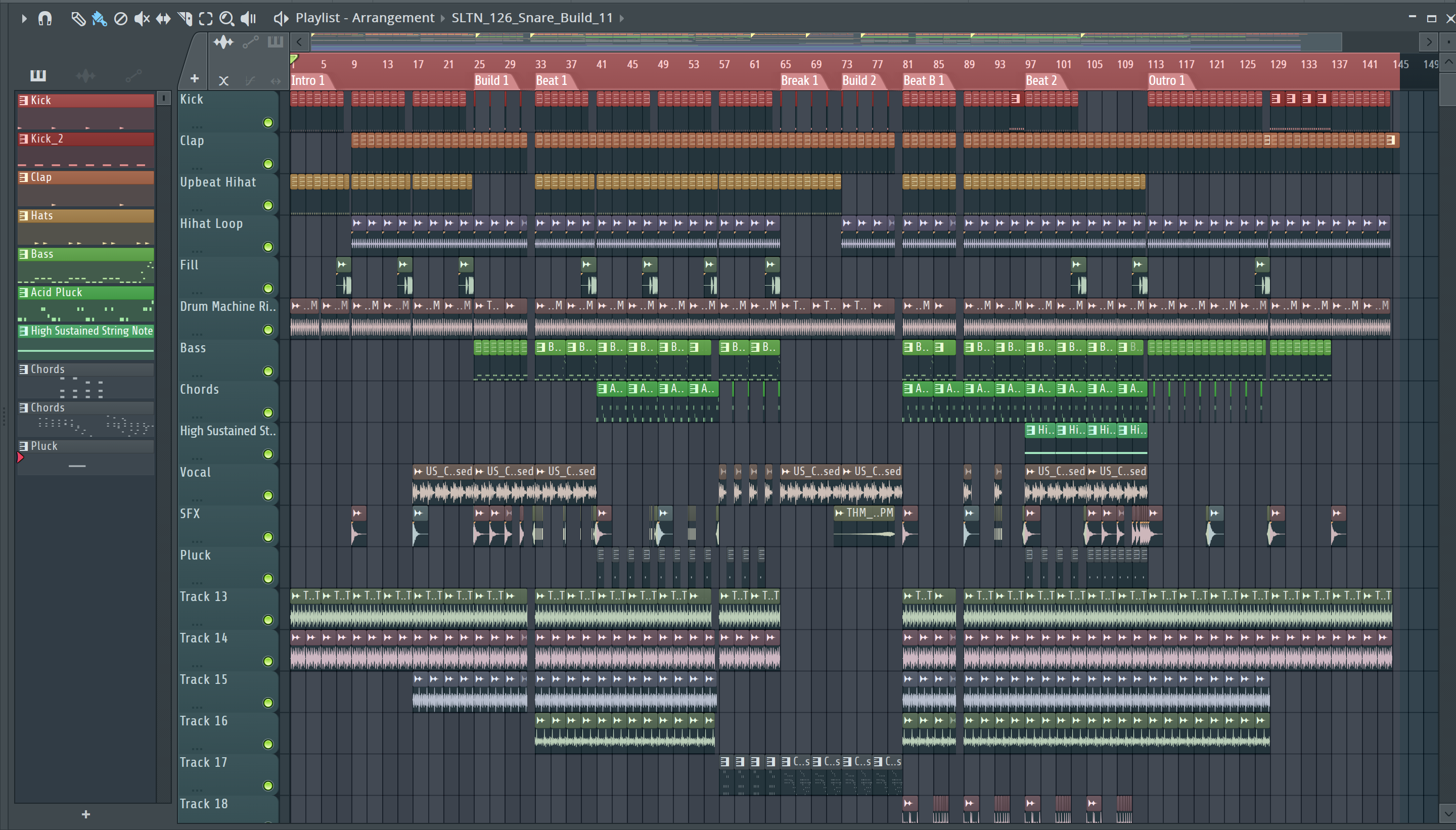The width and height of the screenshot is (1456, 830).
Task: Jump to Intro 1 timeline marker
Action: tap(308, 80)
